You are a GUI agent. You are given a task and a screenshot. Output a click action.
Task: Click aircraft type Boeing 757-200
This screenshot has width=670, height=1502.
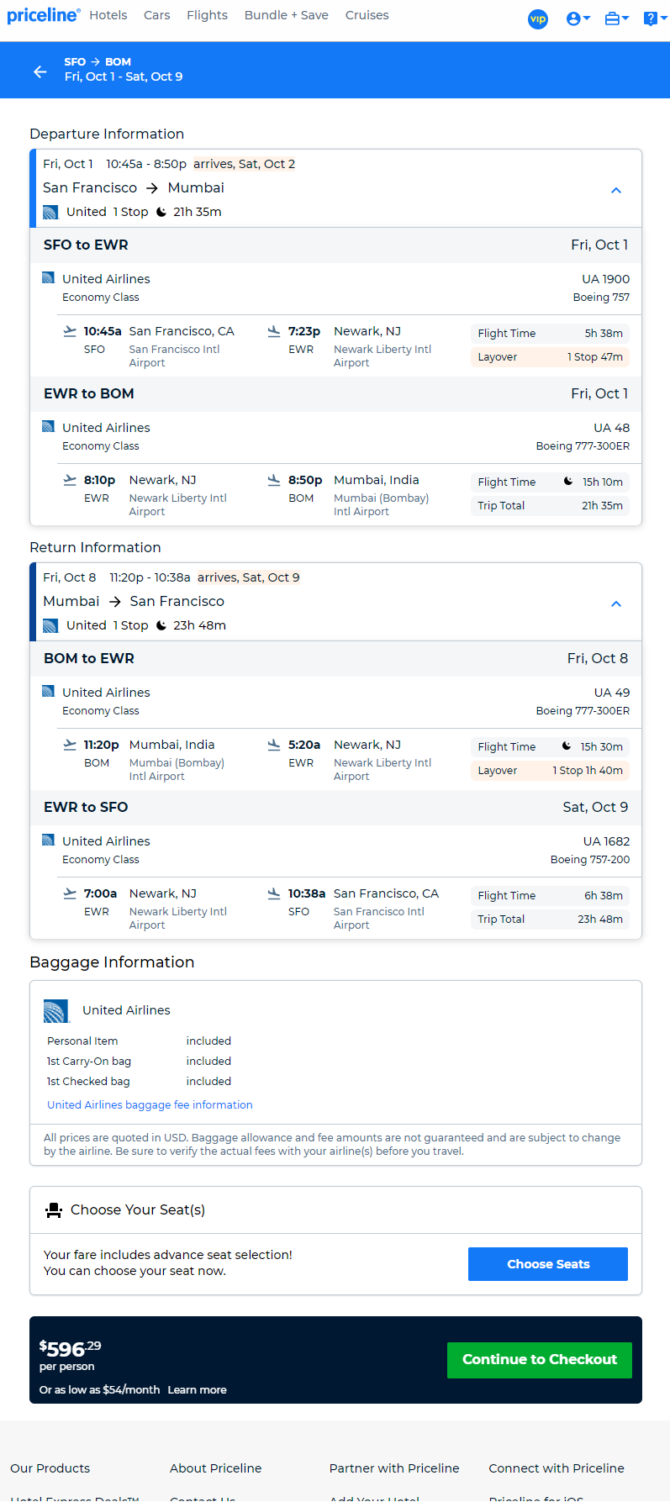590,860
